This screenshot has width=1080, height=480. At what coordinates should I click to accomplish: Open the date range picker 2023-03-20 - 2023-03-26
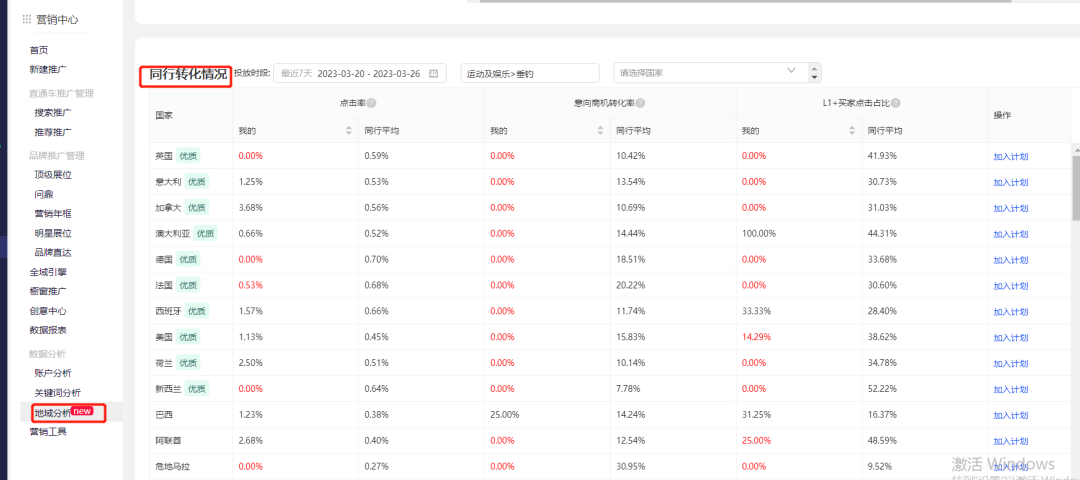[360, 73]
